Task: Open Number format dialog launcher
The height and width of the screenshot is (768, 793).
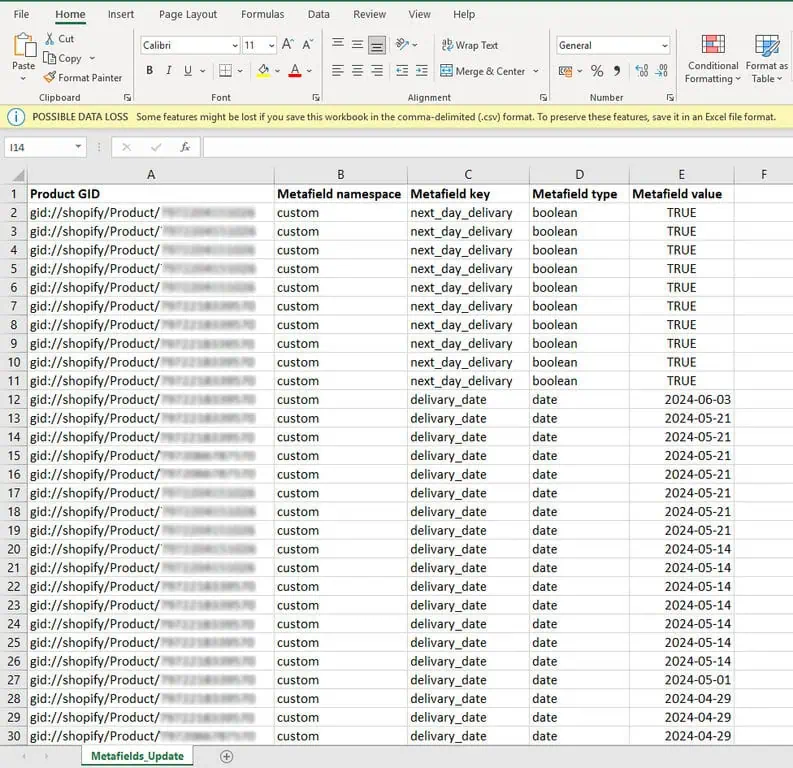Action: (x=670, y=97)
